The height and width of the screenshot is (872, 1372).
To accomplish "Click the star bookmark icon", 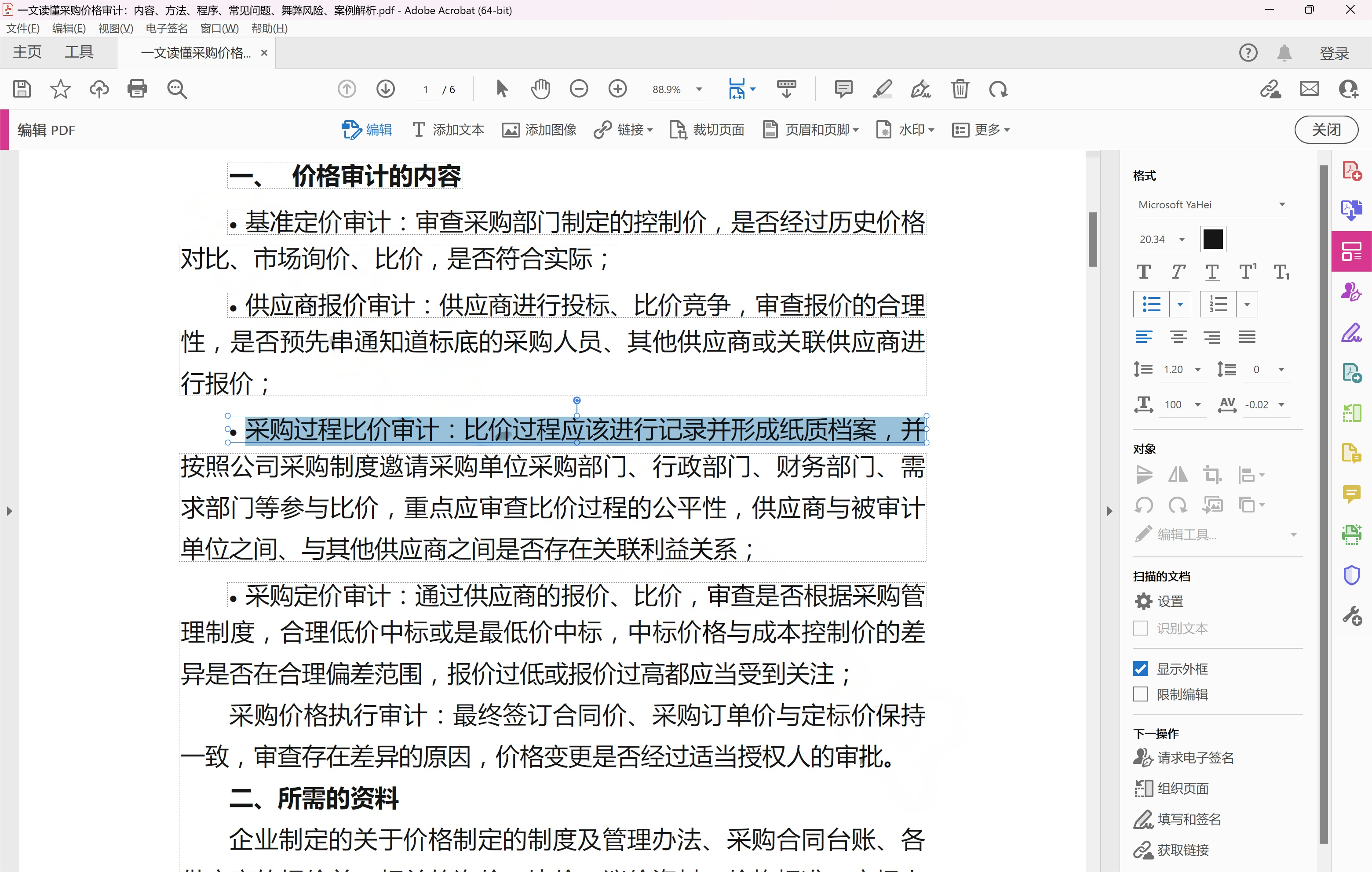I will (60, 89).
